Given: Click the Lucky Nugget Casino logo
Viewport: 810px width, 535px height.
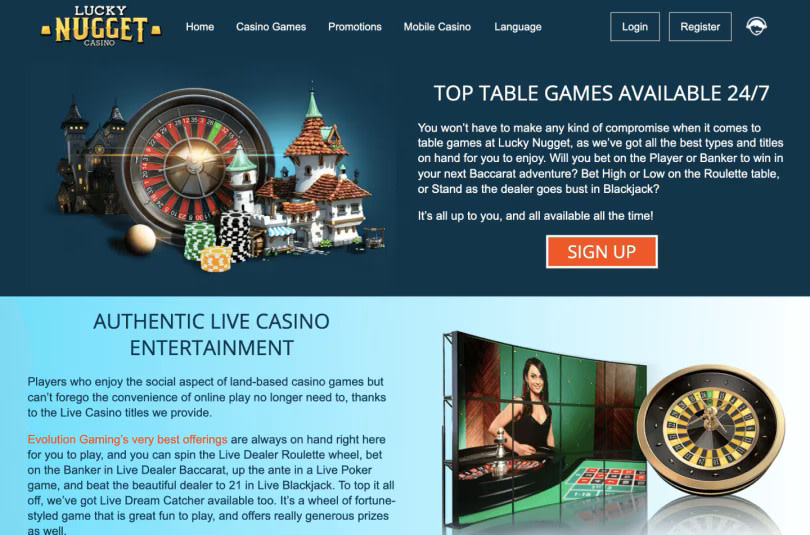Looking at the screenshot, I should click(x=101, y=26).
